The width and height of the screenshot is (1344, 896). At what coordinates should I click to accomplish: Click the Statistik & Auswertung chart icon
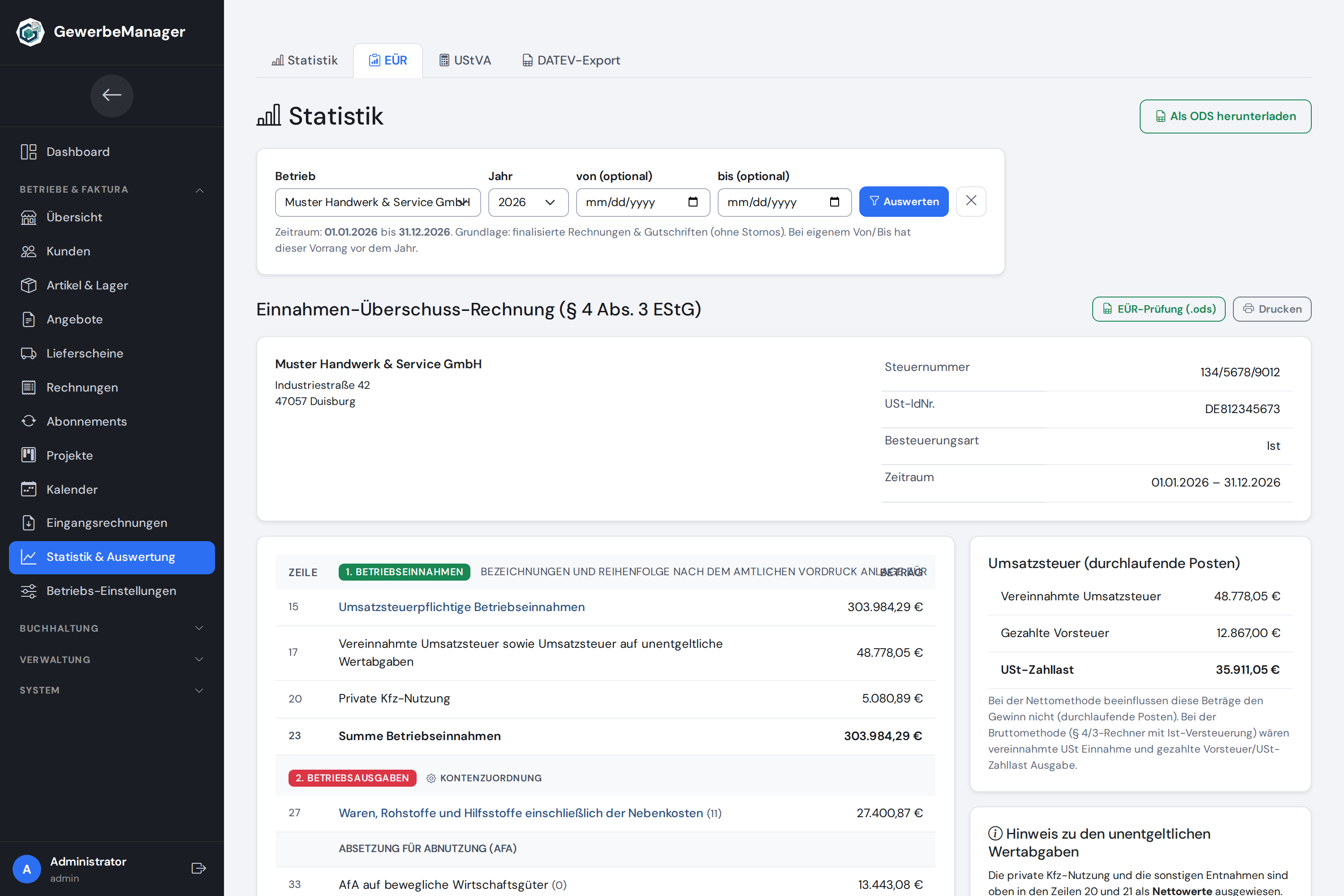click(29, 557)
